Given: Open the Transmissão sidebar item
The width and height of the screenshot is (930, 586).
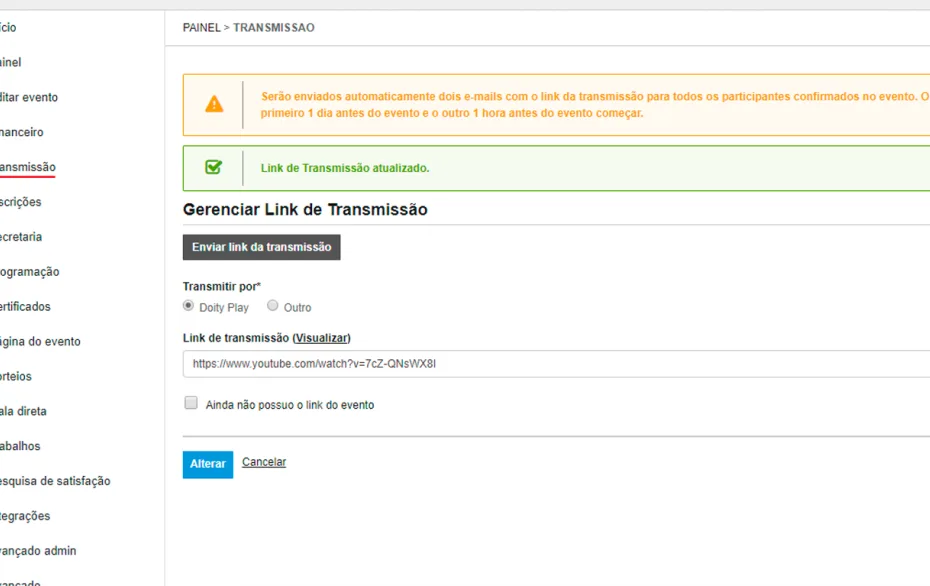Looking at the screenshot, I should tap(27, 167).
